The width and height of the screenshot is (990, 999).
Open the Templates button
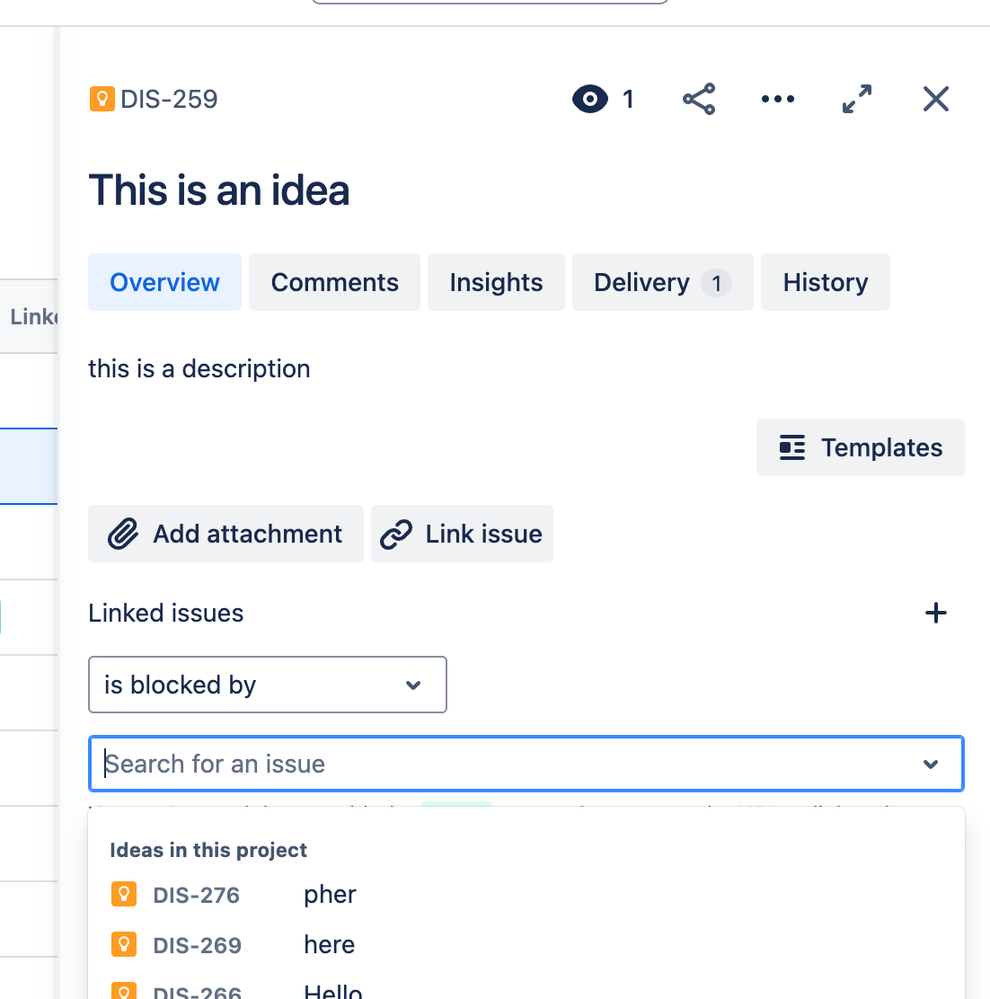tap(860, 448)
